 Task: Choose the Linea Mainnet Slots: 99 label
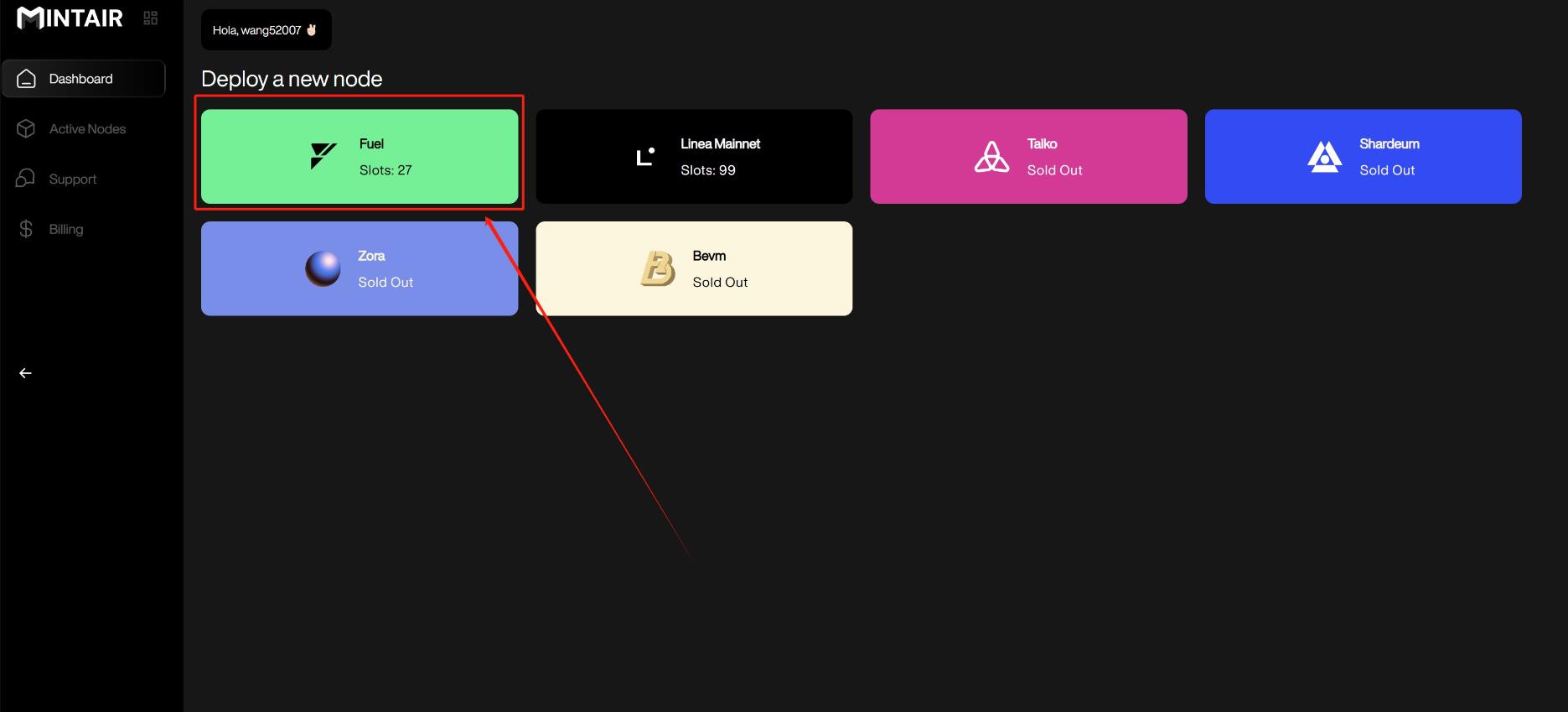tap(708, 170)
